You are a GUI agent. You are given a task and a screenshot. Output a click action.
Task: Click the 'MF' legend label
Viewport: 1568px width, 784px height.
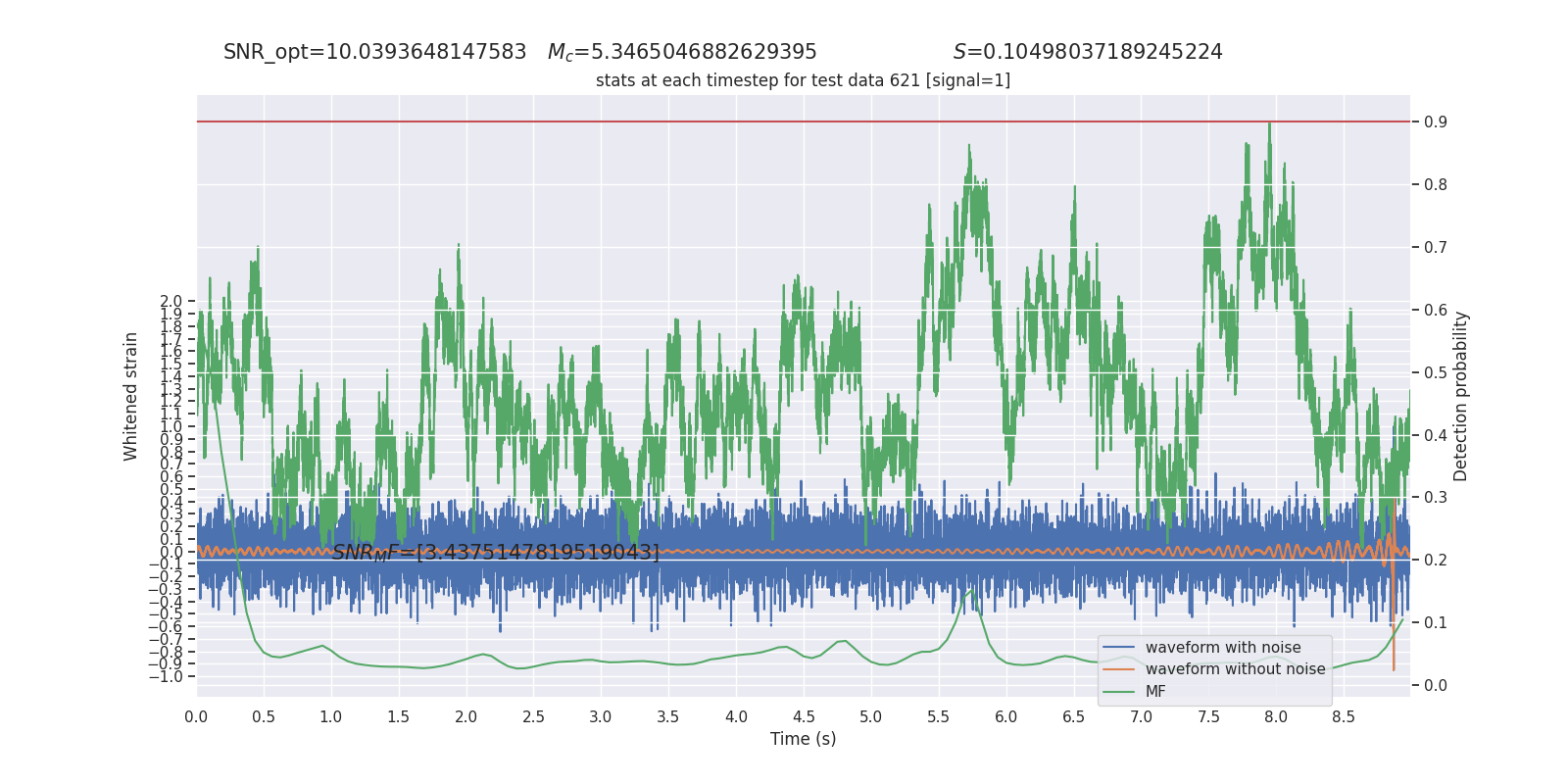(1155, 692)
